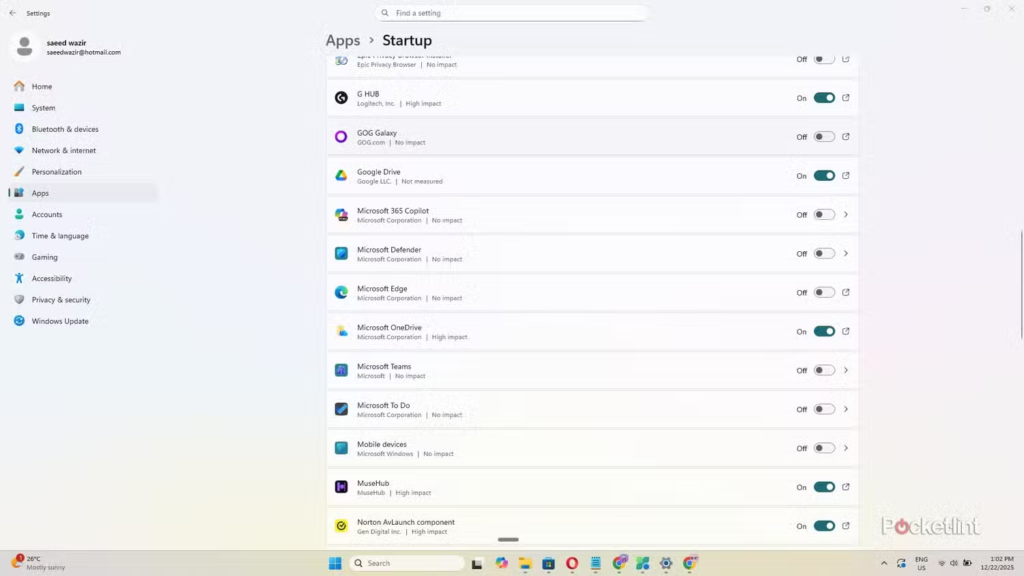Click the back arrow in Settings

coord(12,13)
